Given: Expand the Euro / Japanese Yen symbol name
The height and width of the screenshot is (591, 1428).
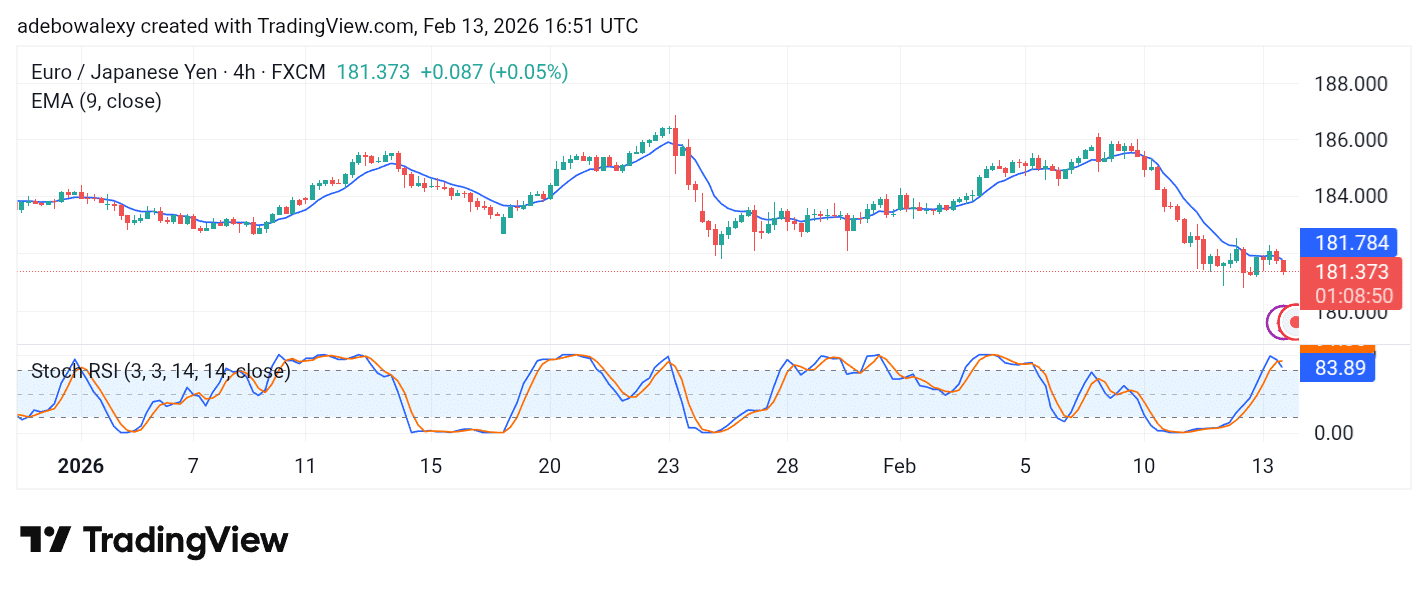Looking at the screenshot, I should pyautogui.click(x=125, y=72).
